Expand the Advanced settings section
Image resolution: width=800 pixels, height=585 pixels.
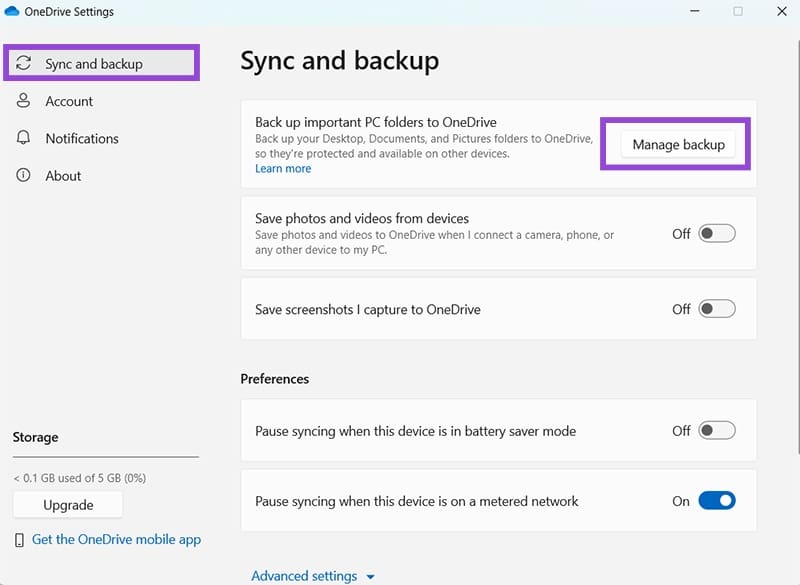pyautogui.click(x=304, y=576)
